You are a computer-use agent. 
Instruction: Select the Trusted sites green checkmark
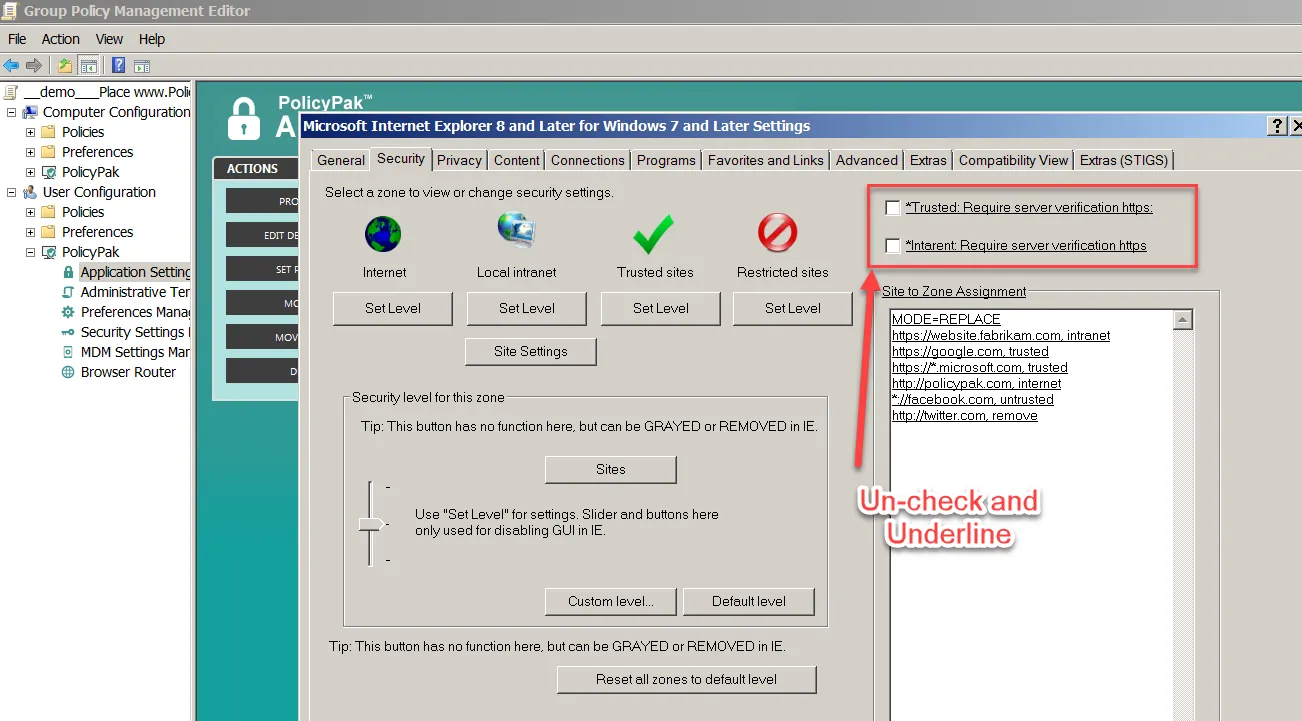654,236
